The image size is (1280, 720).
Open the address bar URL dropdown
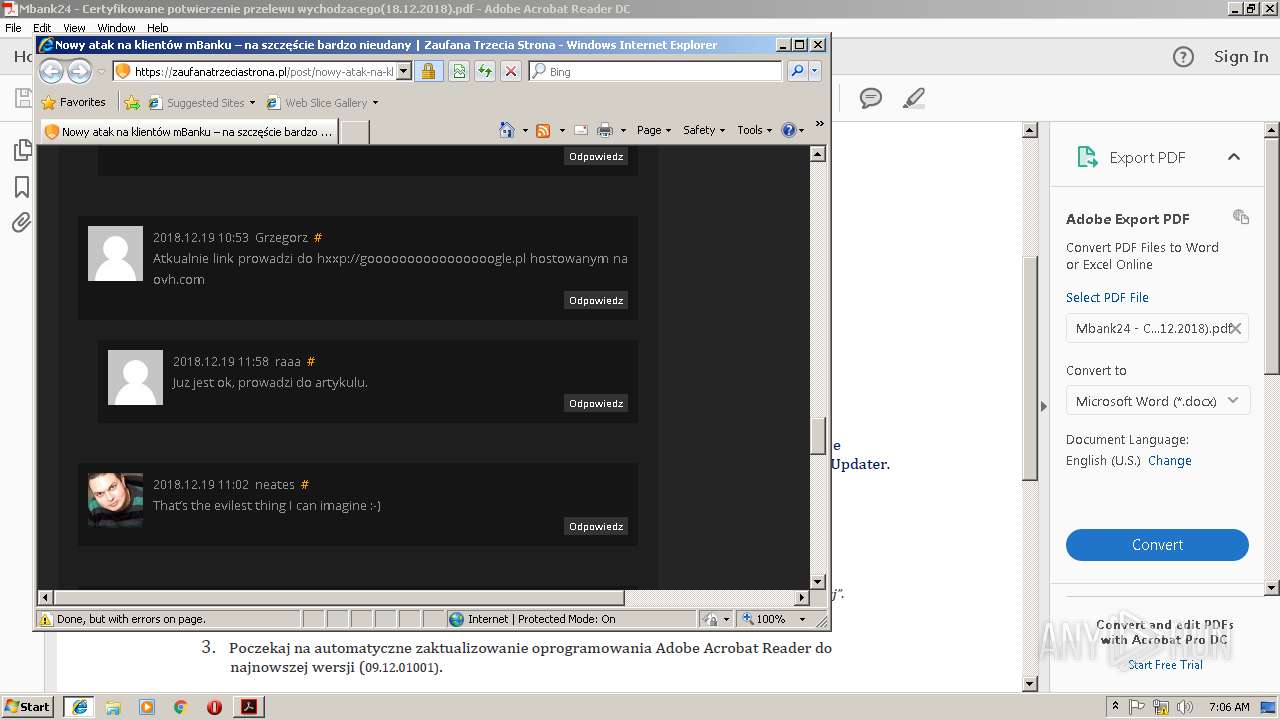click(x=404, y=71)
